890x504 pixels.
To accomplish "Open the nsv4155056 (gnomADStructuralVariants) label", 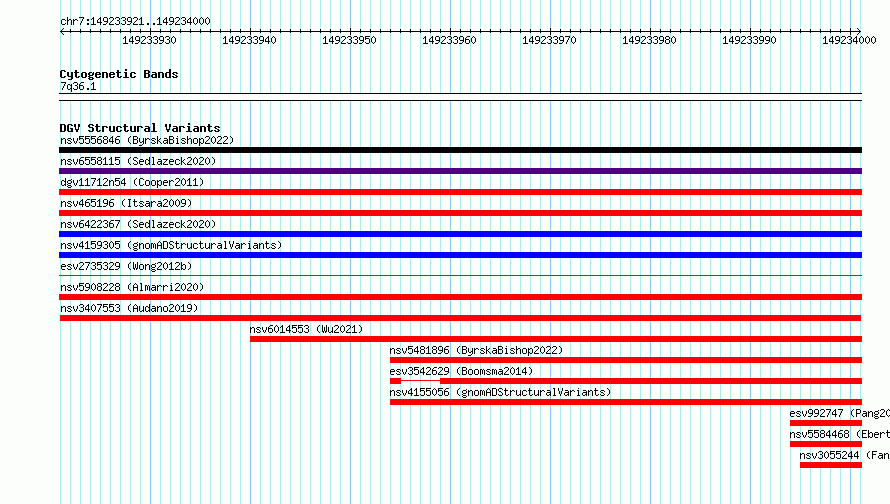I will pyautogui.click(x=500, y=392).
